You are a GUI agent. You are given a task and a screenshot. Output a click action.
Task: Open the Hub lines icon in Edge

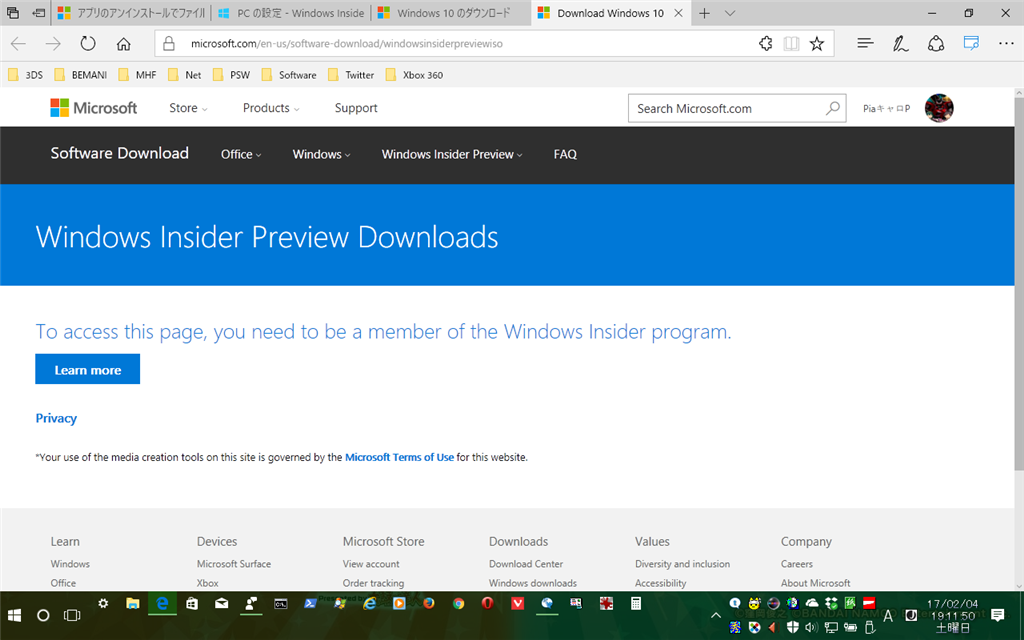click(x=865, y=44)
